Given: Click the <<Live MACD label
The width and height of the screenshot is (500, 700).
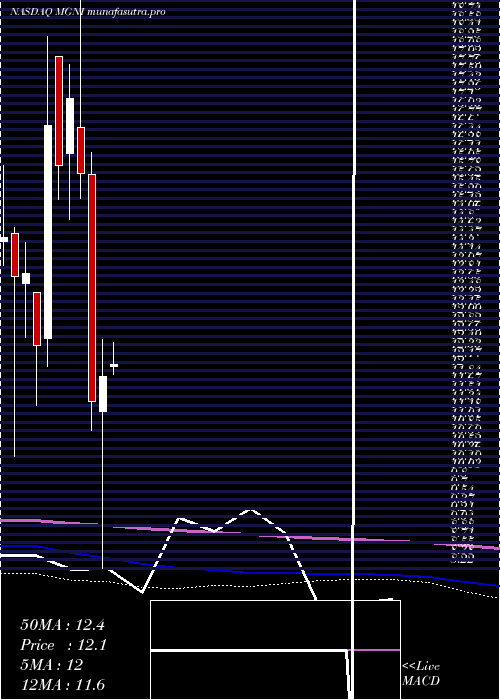Looking at the screenshot, I should click(421, 674).
